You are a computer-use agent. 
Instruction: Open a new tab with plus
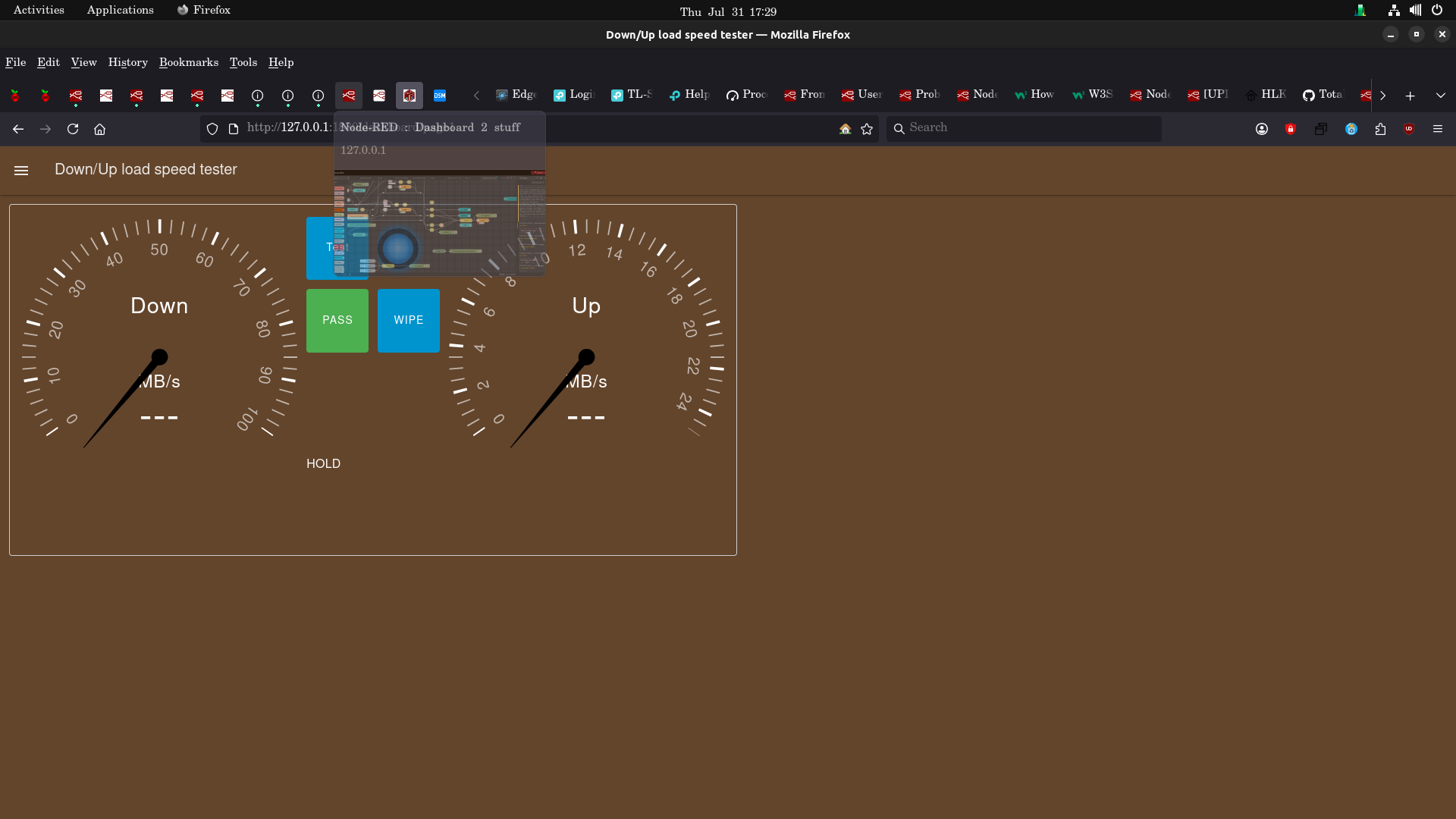click(1410, 96)
